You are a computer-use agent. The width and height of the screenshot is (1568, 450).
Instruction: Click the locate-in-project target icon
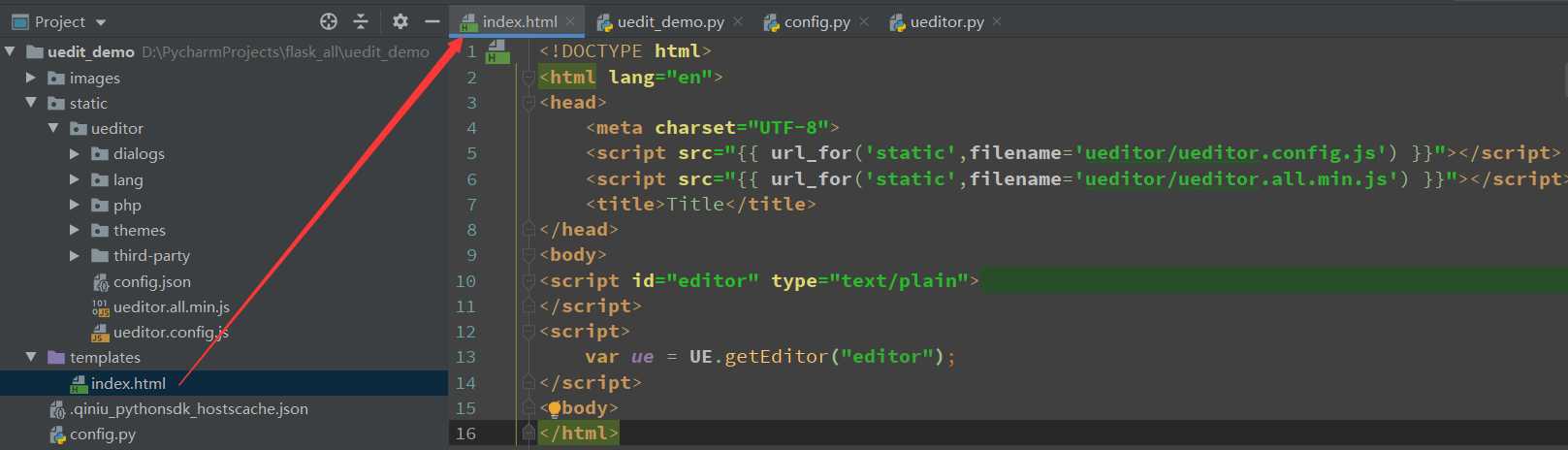[x=329, y=21]
